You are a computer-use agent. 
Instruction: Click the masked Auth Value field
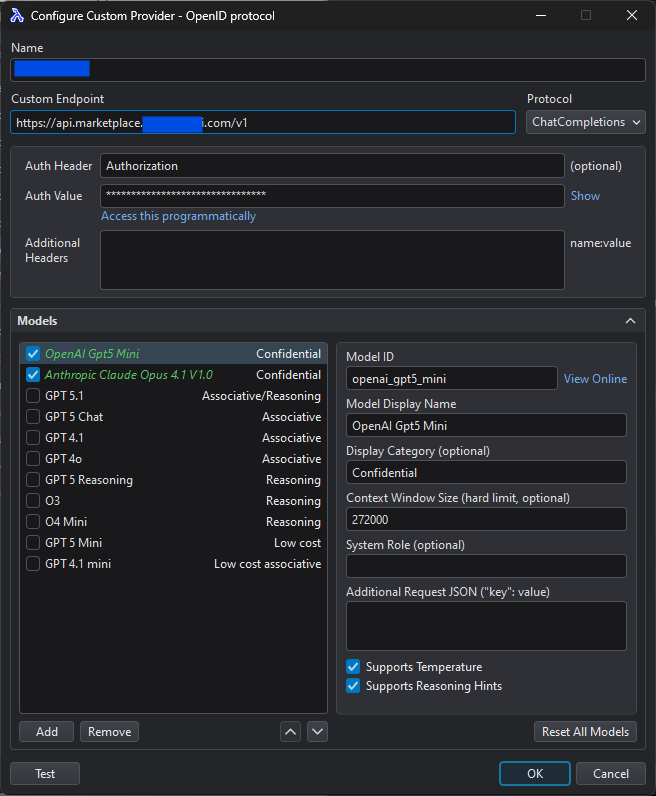pos(333,196)
